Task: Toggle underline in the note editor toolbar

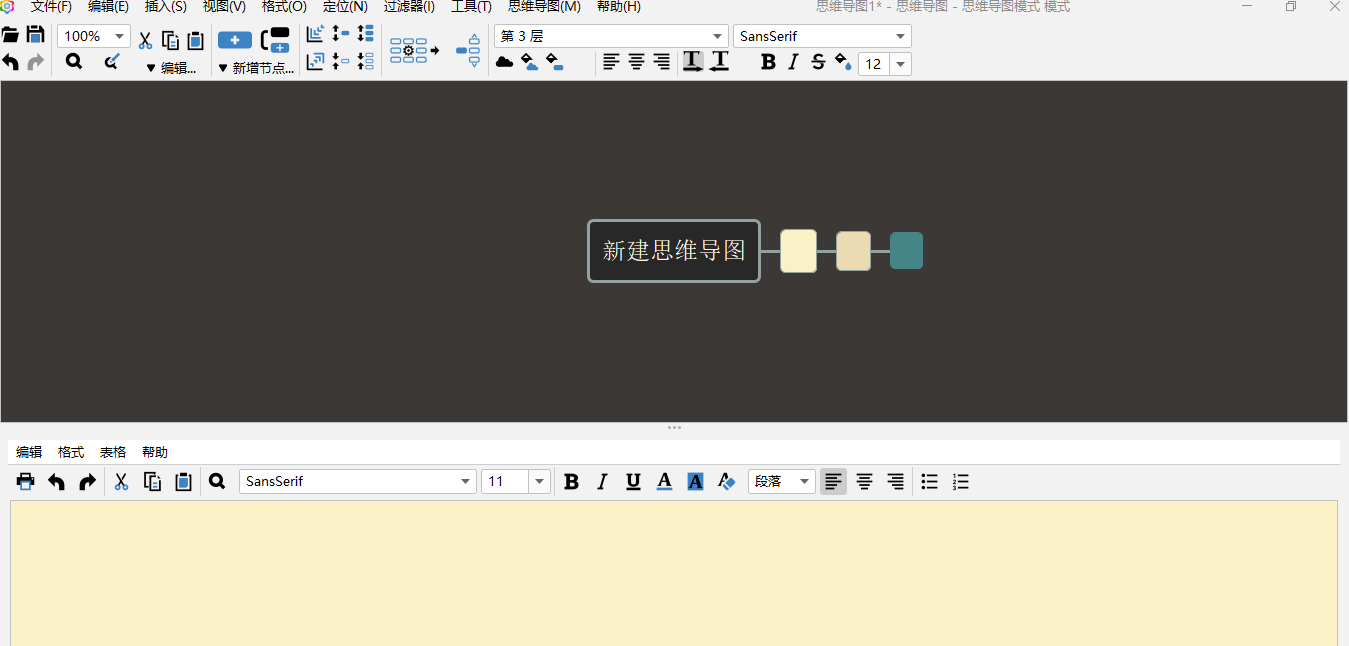Action: tap(633, 482)
